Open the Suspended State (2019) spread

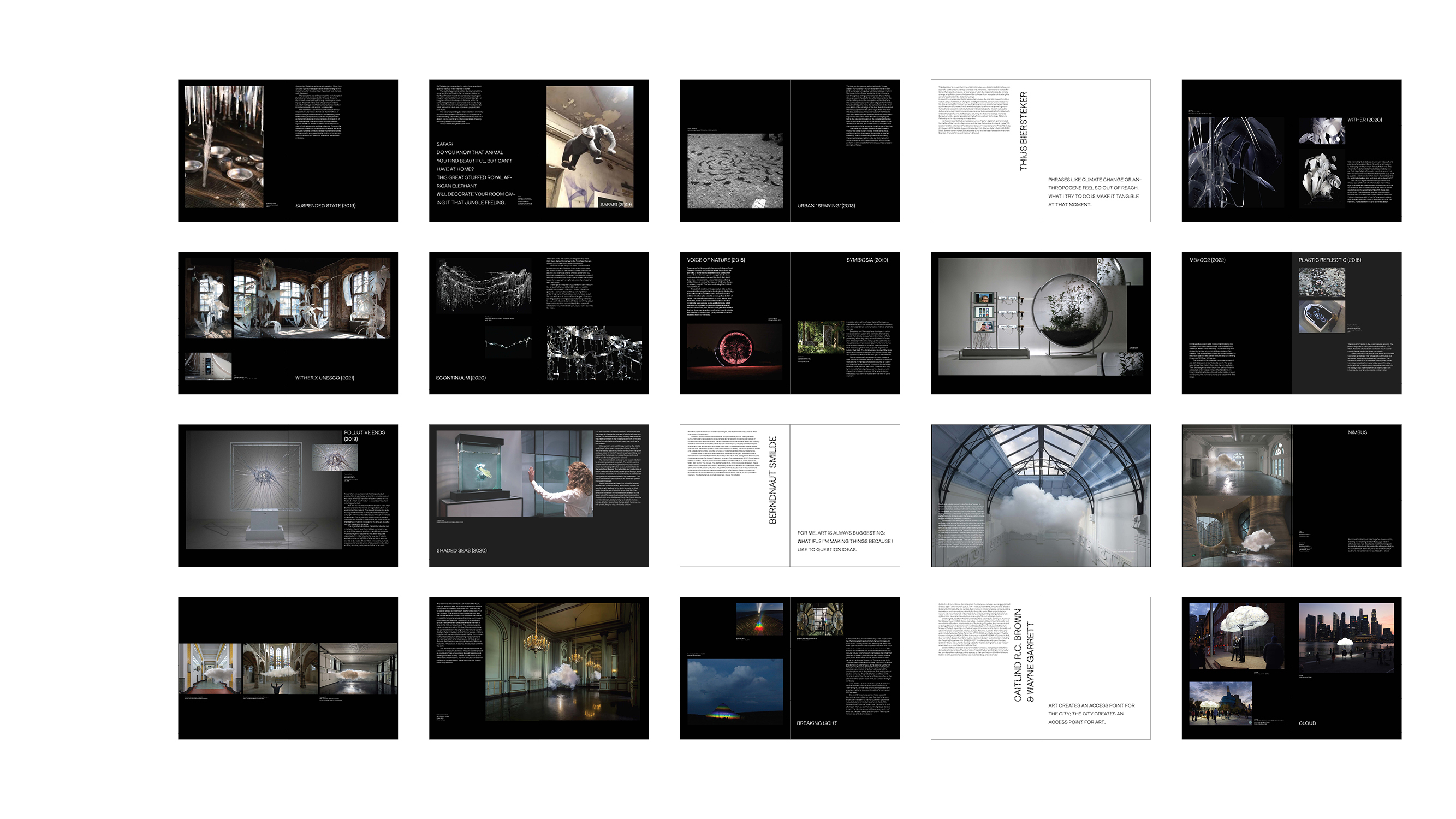(288, 150)
